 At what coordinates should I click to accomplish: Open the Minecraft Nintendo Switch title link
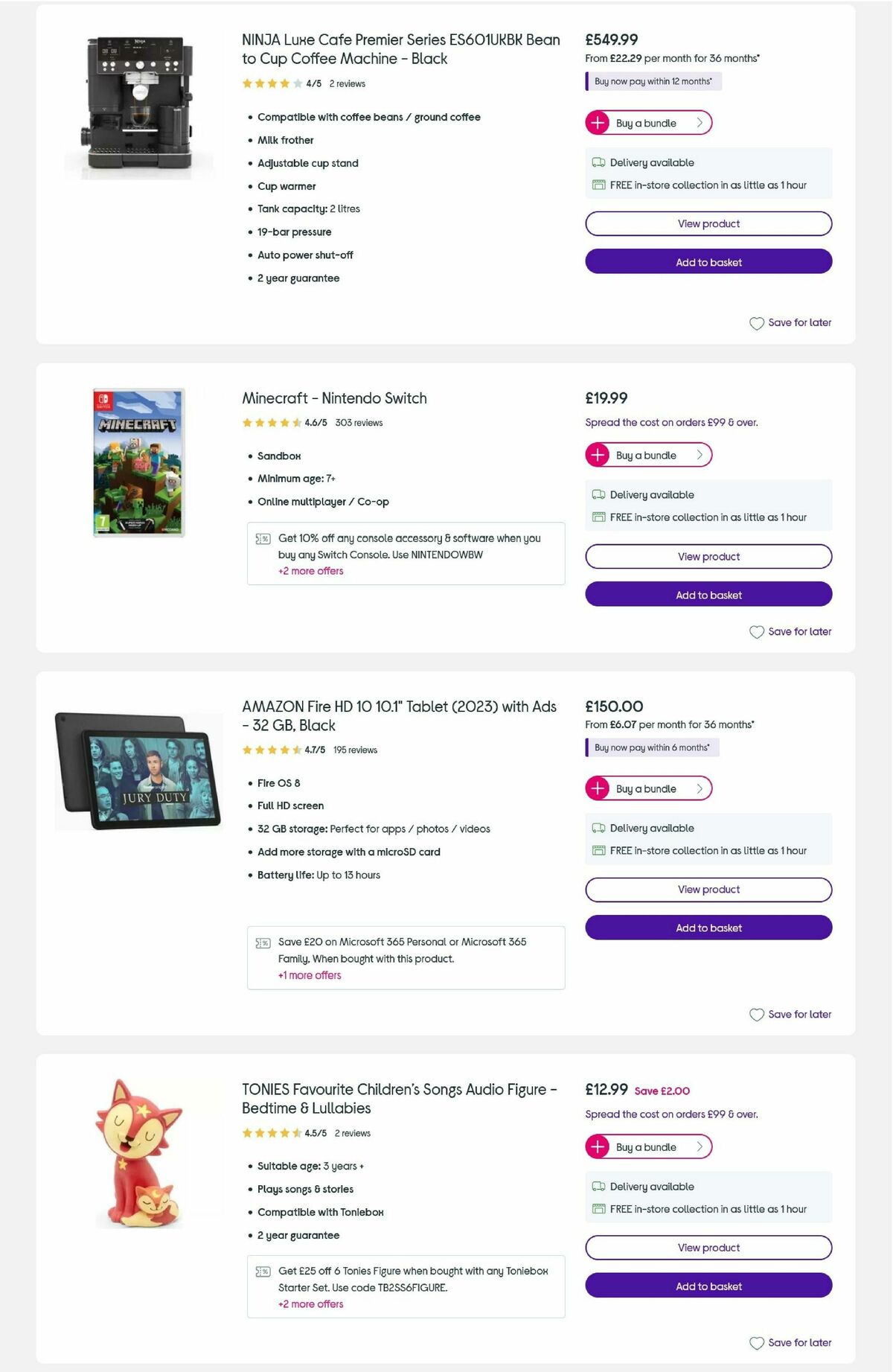point(333,398)
